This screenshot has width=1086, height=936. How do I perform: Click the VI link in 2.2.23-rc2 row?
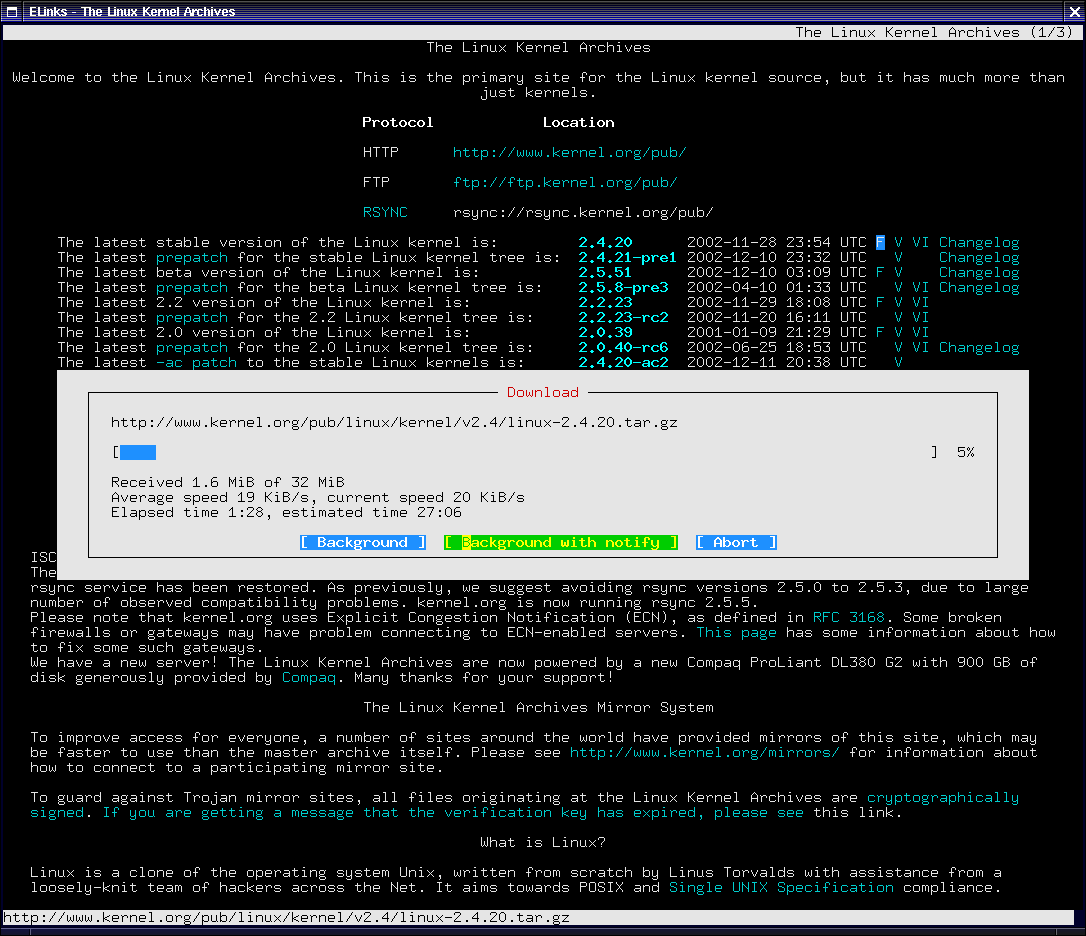click(x=920, y=317)
